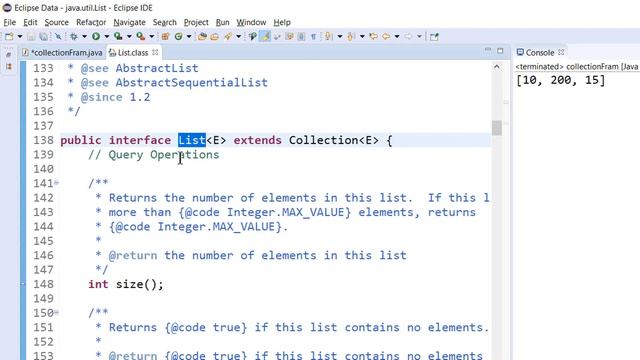Open the File menu
Screen dimensions: 640x360
click(x=10, y=22)
